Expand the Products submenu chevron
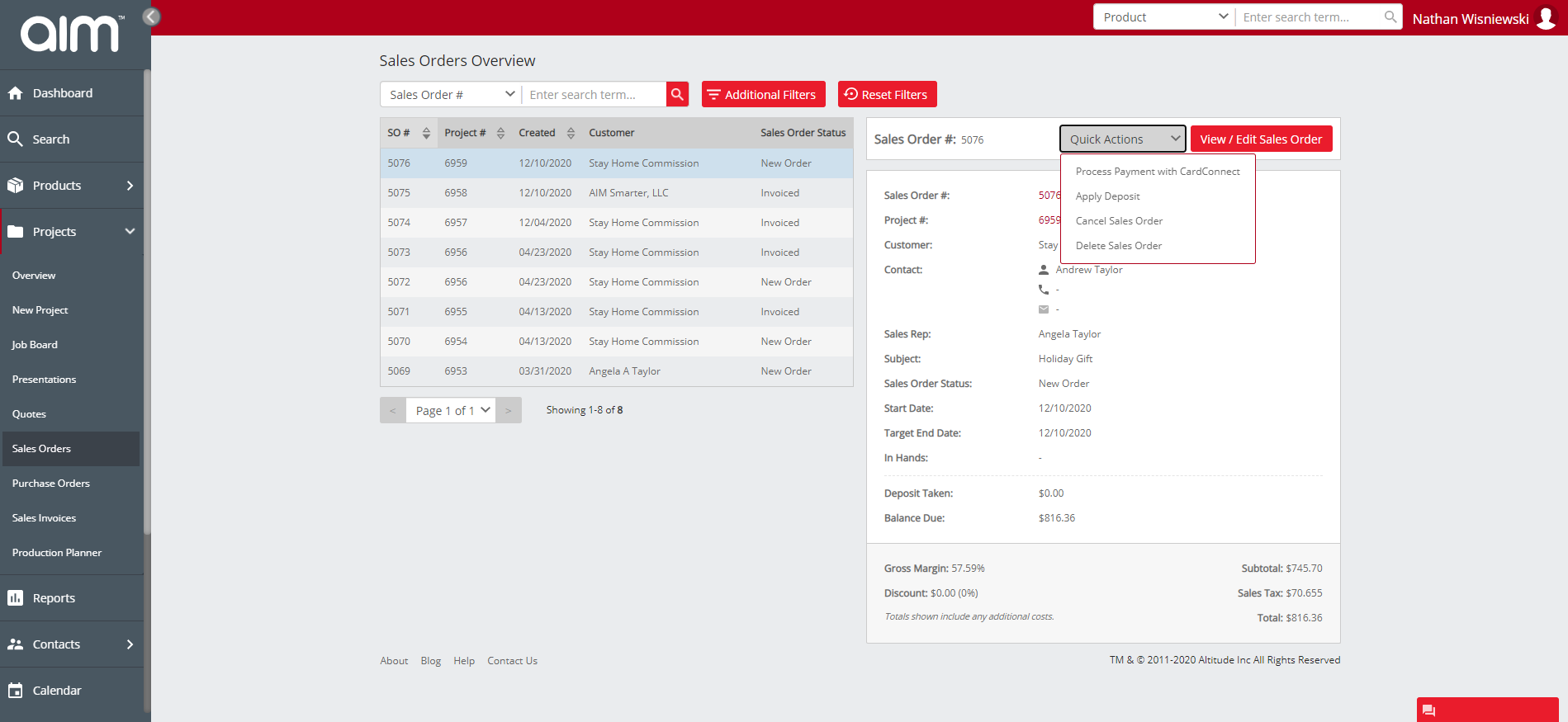 tap(130, 186)
